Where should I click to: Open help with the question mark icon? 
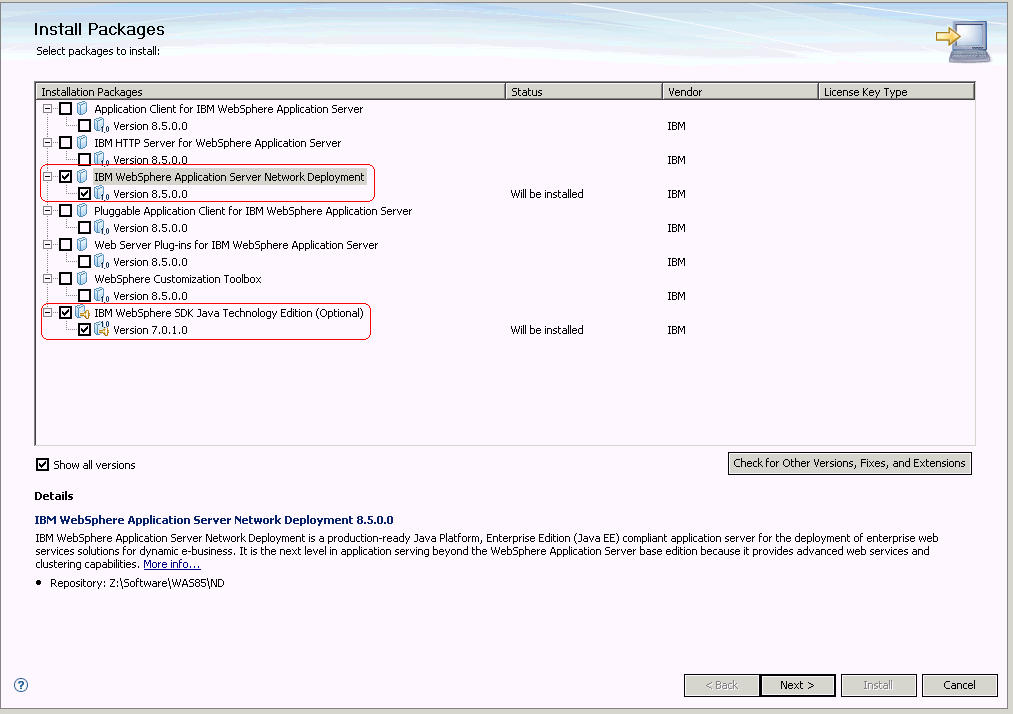[21, 685]
